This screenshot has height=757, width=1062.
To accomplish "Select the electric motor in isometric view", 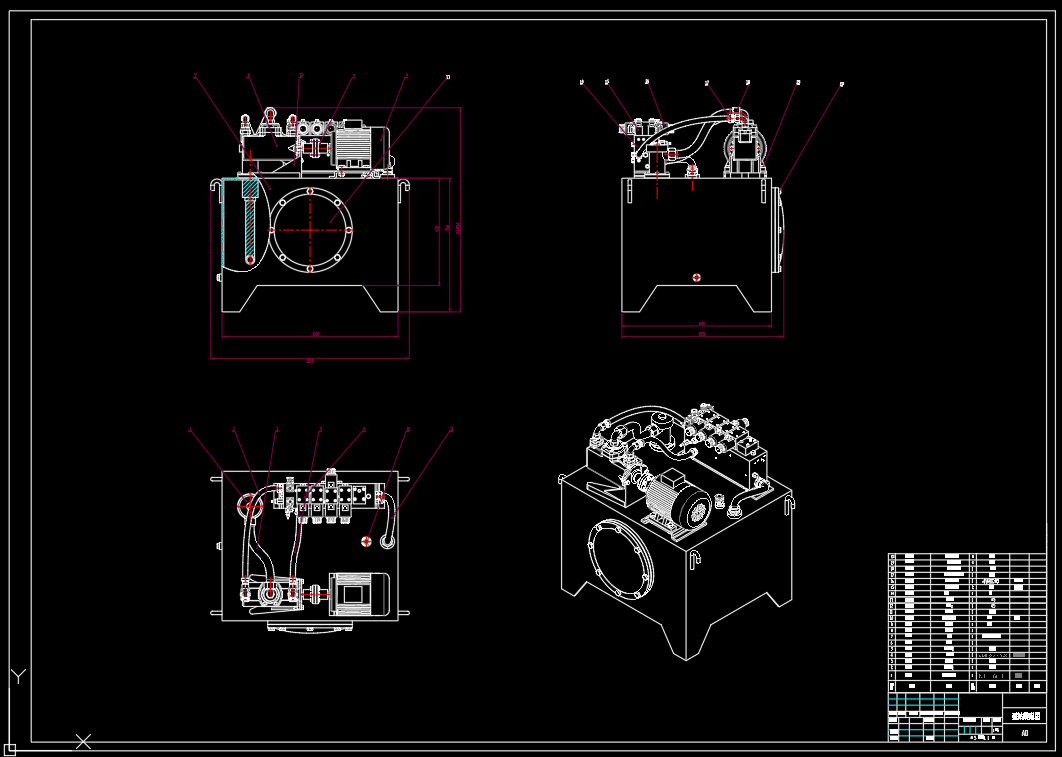I will tap(677, 502).
